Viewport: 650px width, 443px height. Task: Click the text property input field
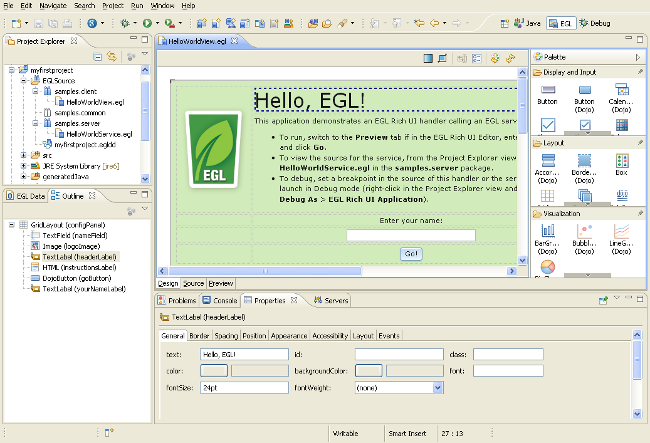[244, 354]
